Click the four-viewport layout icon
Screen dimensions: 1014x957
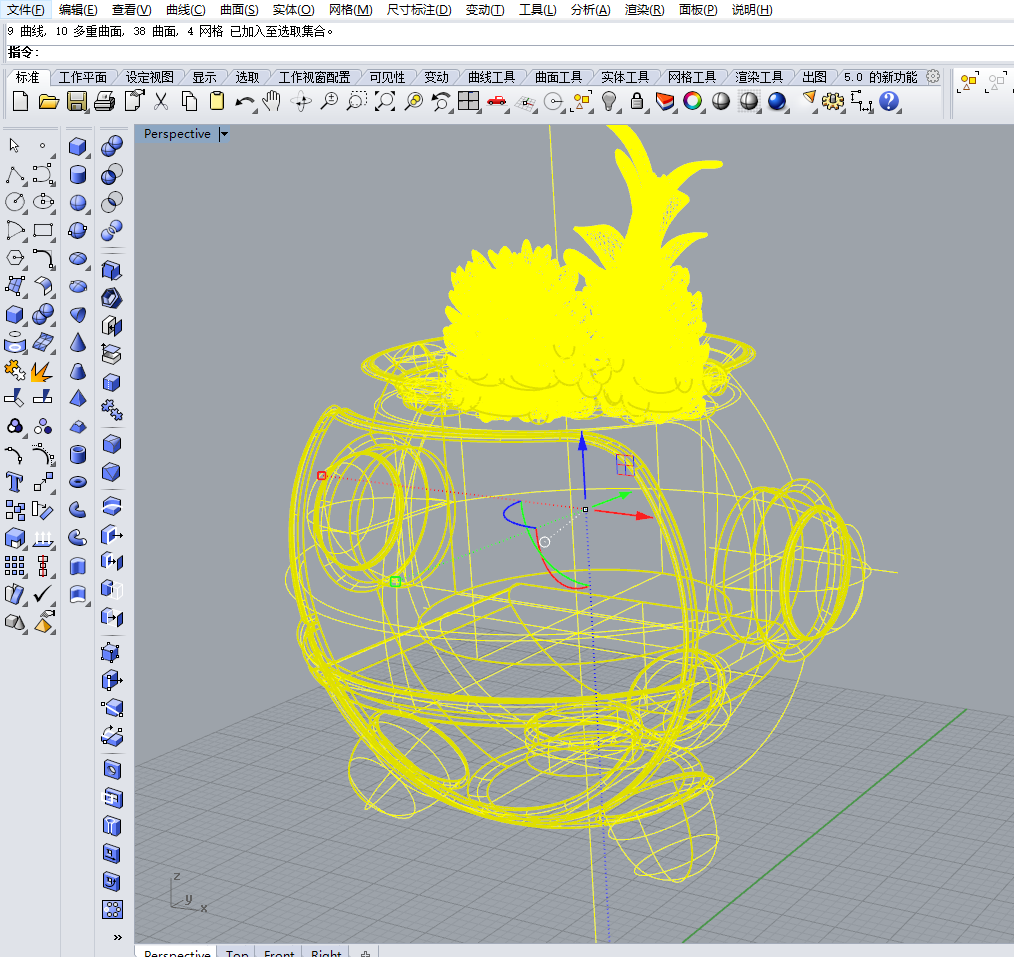coord(468,102)
